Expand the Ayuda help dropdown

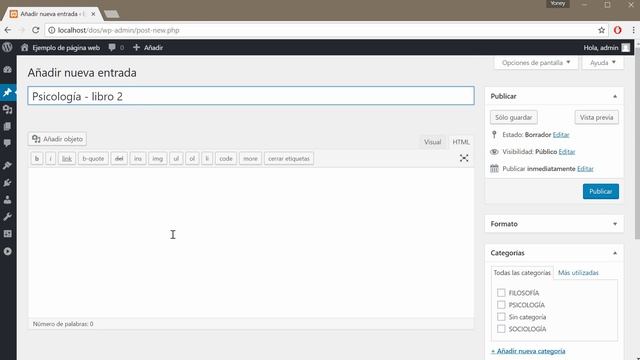(602, 63)
